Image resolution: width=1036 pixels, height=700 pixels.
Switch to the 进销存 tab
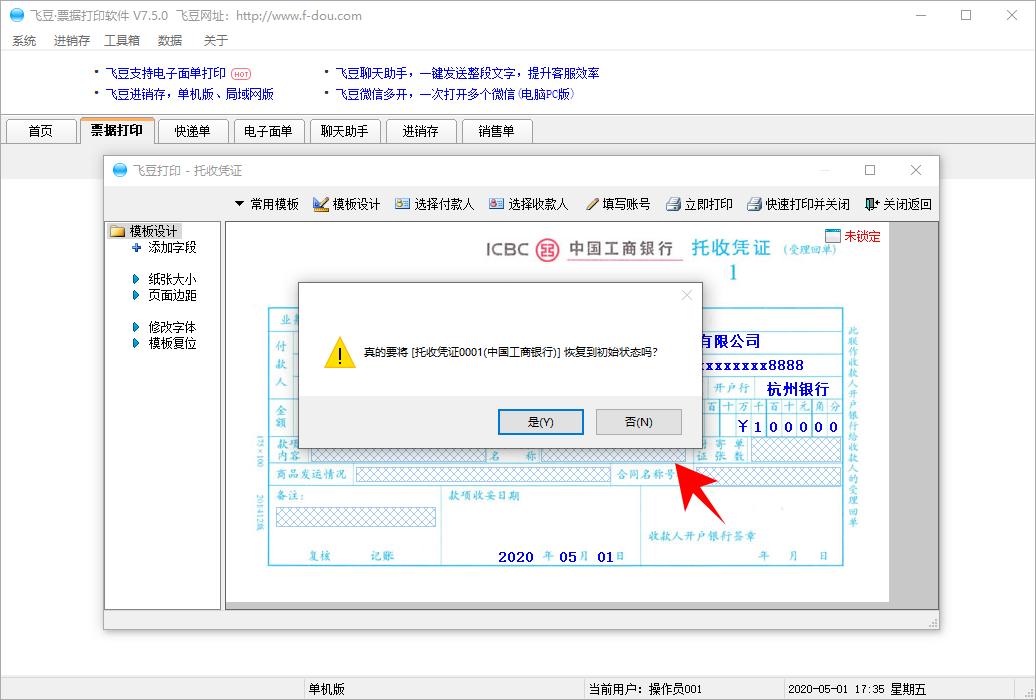click(421, 131)
